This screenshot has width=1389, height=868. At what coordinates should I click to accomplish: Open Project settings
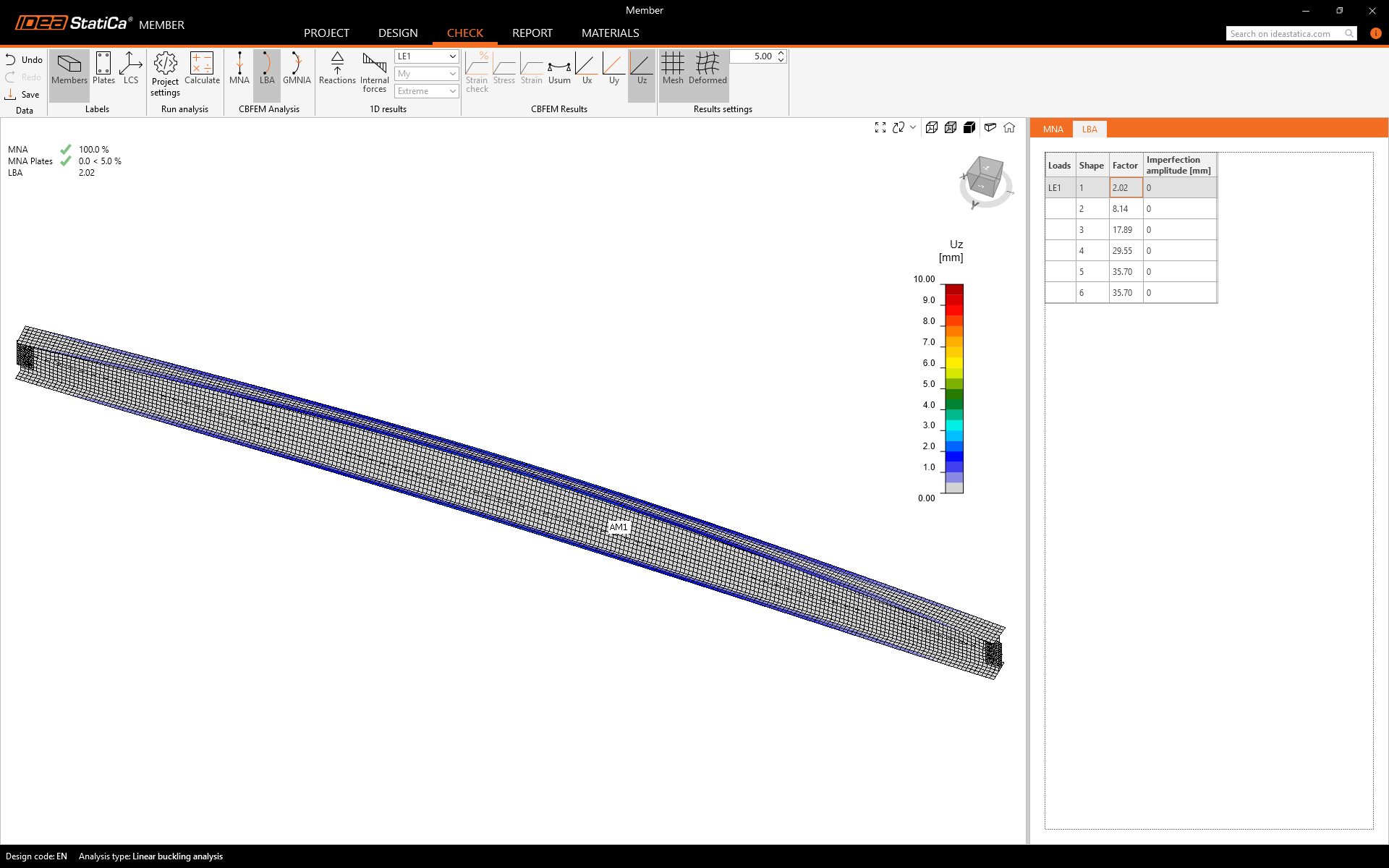tap(165, 74)
